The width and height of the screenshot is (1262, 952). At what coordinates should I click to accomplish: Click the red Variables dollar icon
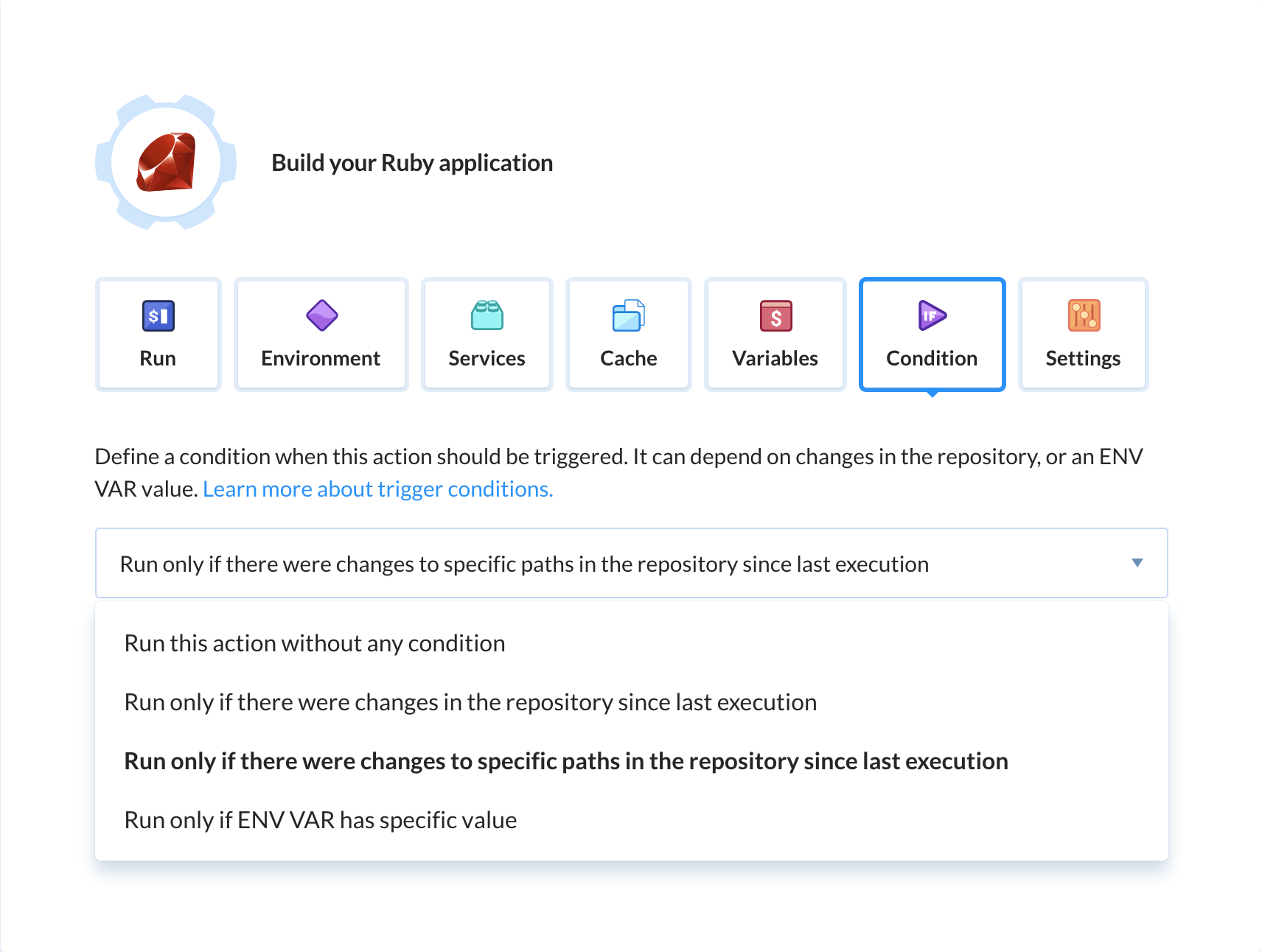[x=775, y=316]
